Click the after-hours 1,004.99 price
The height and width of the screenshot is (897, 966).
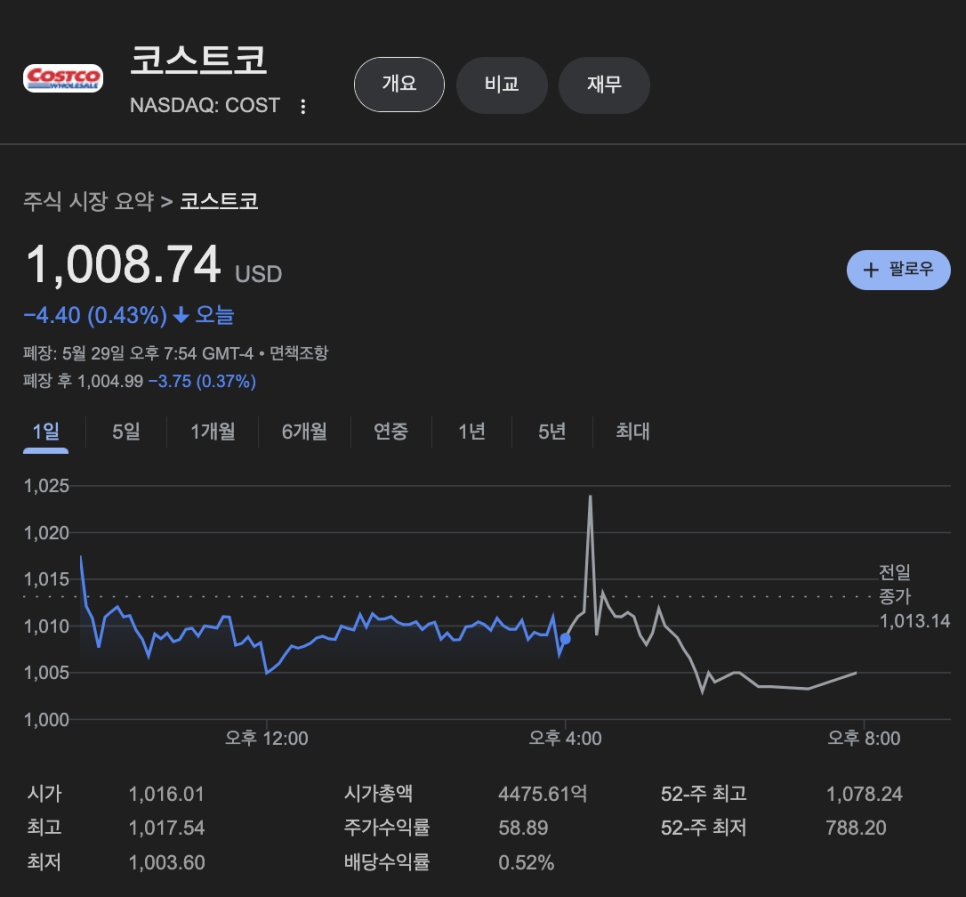[110, 381]
